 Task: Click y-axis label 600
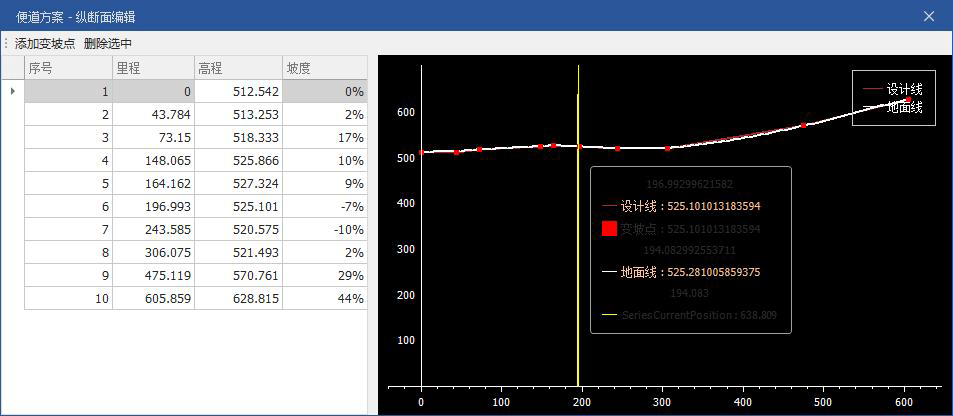point(405,112)
